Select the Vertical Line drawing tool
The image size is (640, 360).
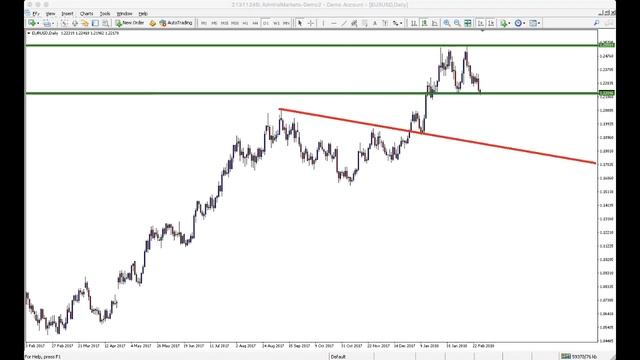[x=323, y=23]
